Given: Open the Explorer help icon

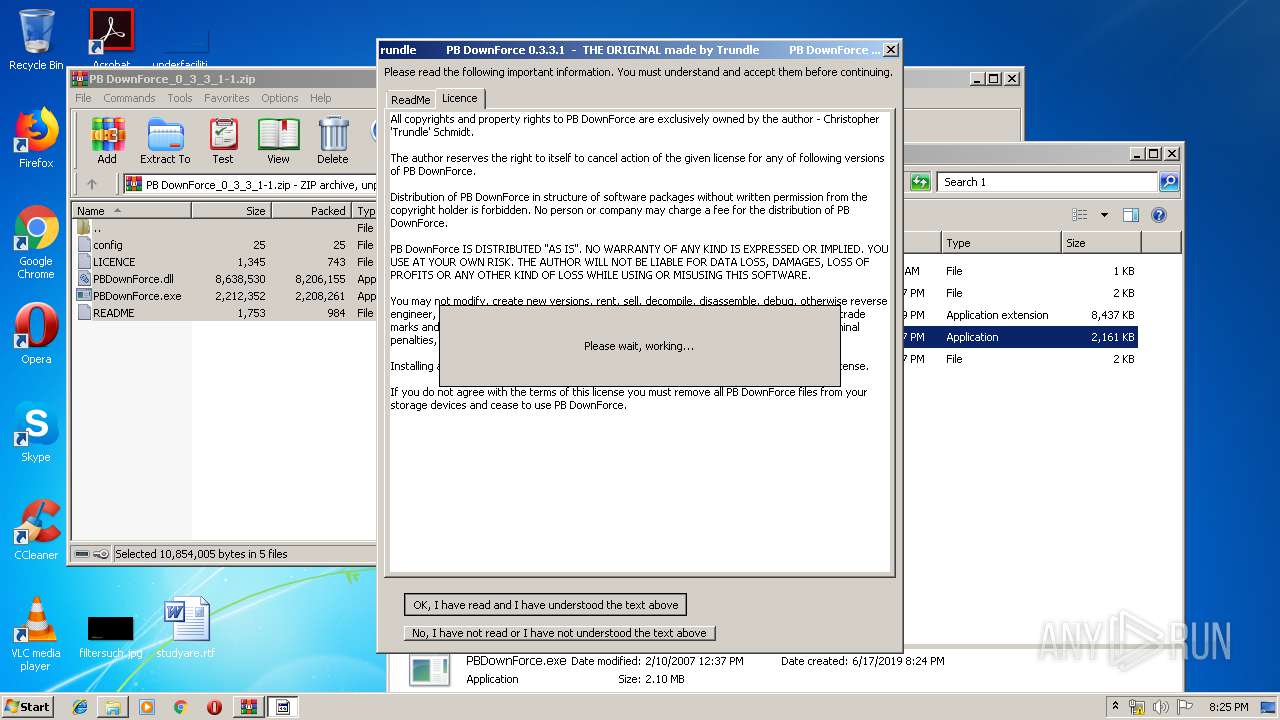Looking at the screenshot, I should click(x=1159, y=215).
